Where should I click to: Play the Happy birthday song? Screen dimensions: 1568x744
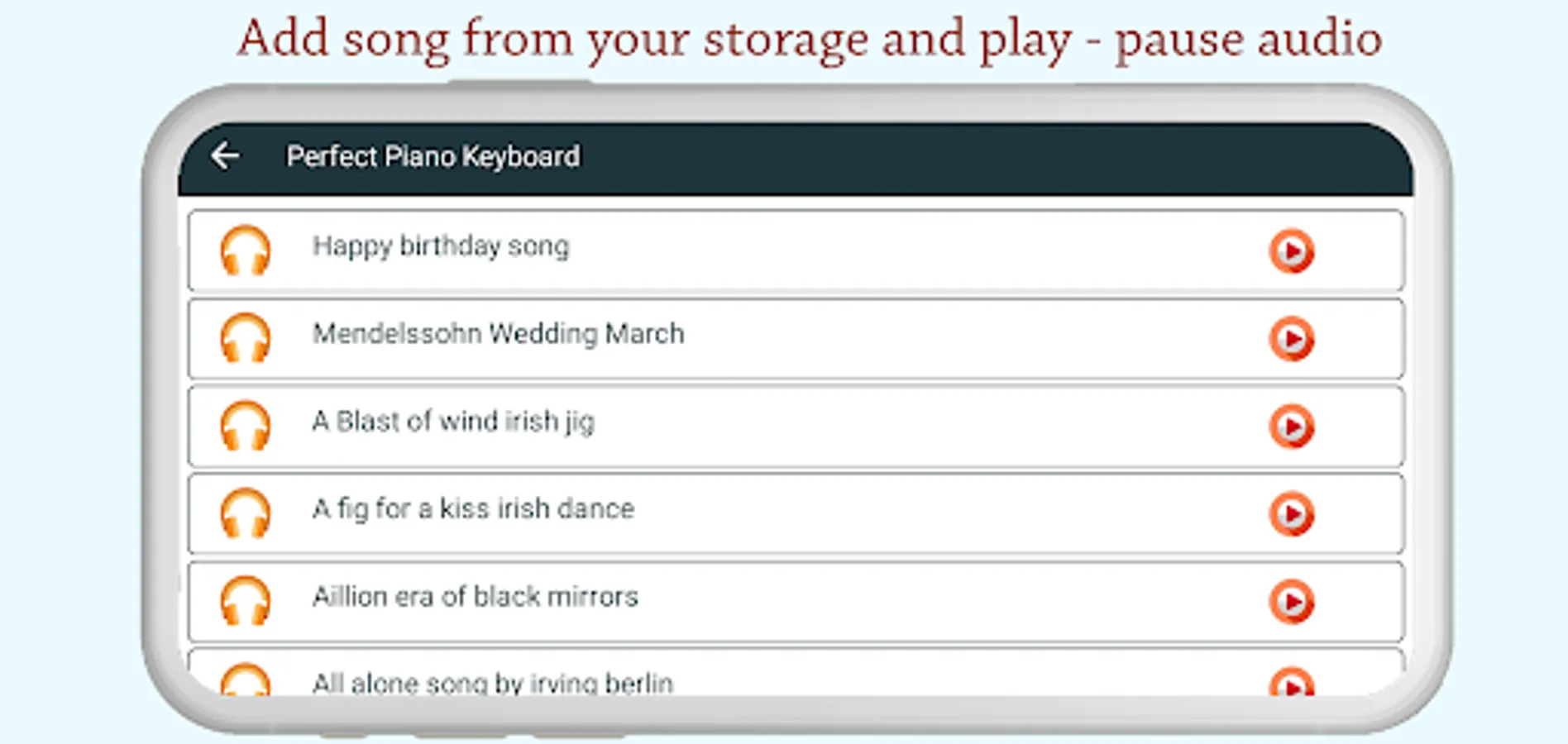(x=1291, y=250)
